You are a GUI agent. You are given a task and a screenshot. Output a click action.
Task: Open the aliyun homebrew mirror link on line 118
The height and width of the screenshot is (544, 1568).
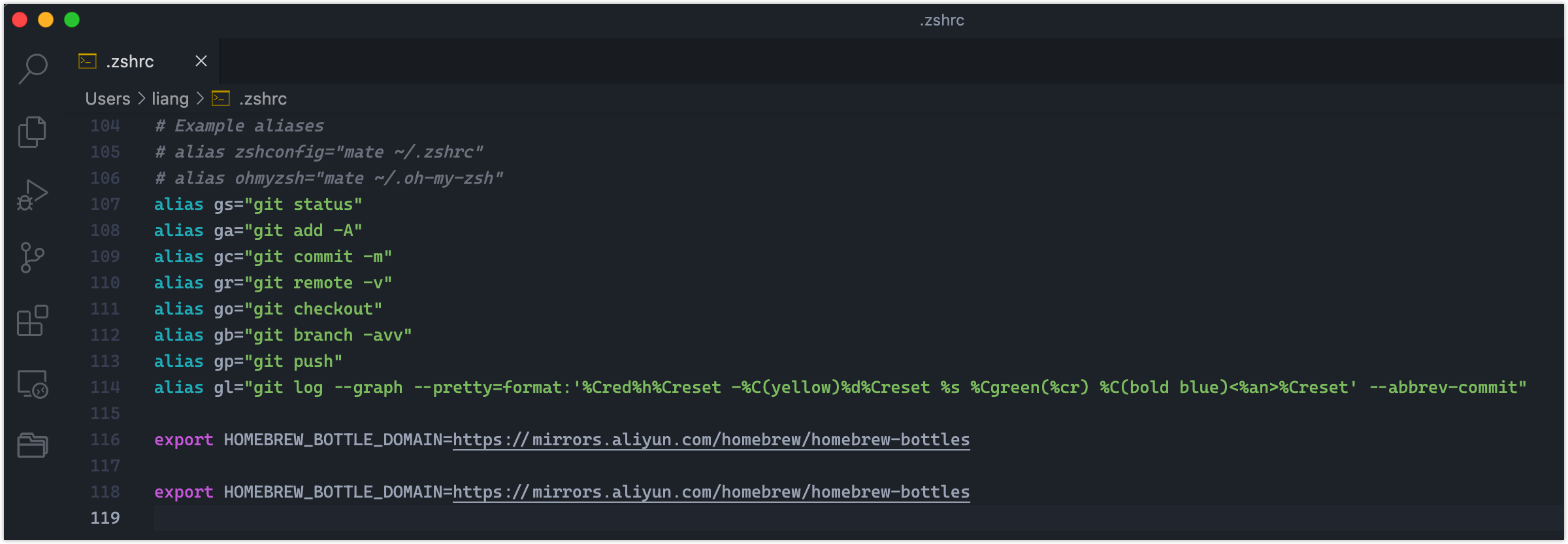point(711,492)
